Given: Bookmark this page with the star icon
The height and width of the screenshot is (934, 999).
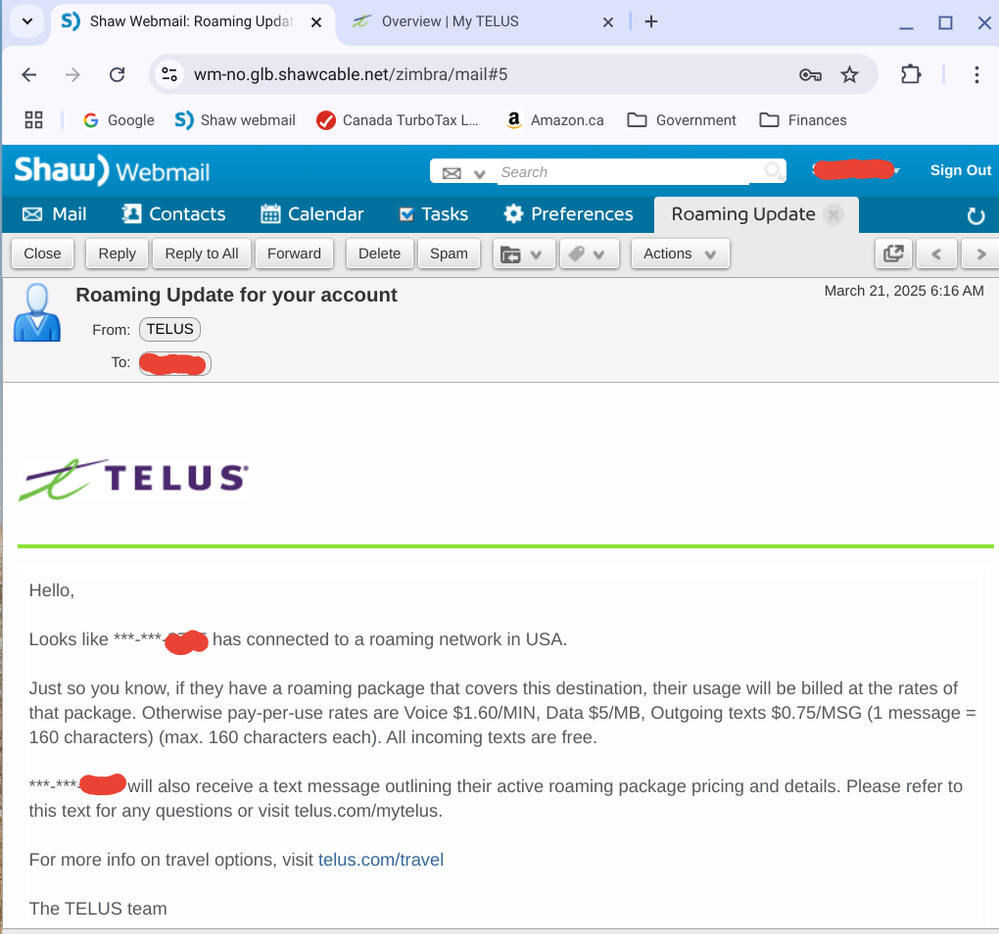Looking at the screenshot, I should click(850, 74).
